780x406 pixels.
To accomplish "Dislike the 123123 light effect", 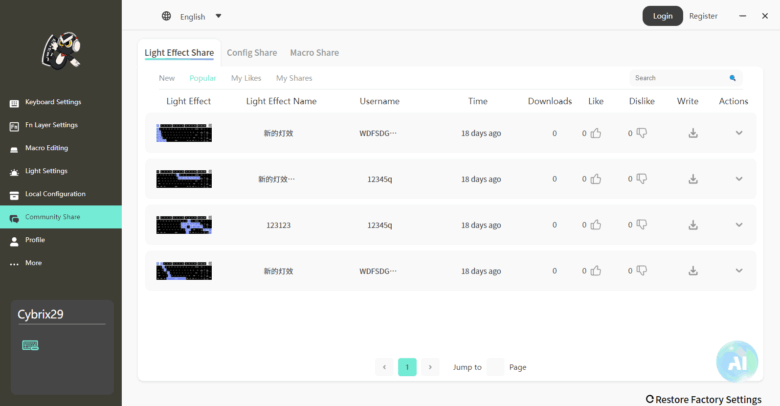I will (641, 225).
